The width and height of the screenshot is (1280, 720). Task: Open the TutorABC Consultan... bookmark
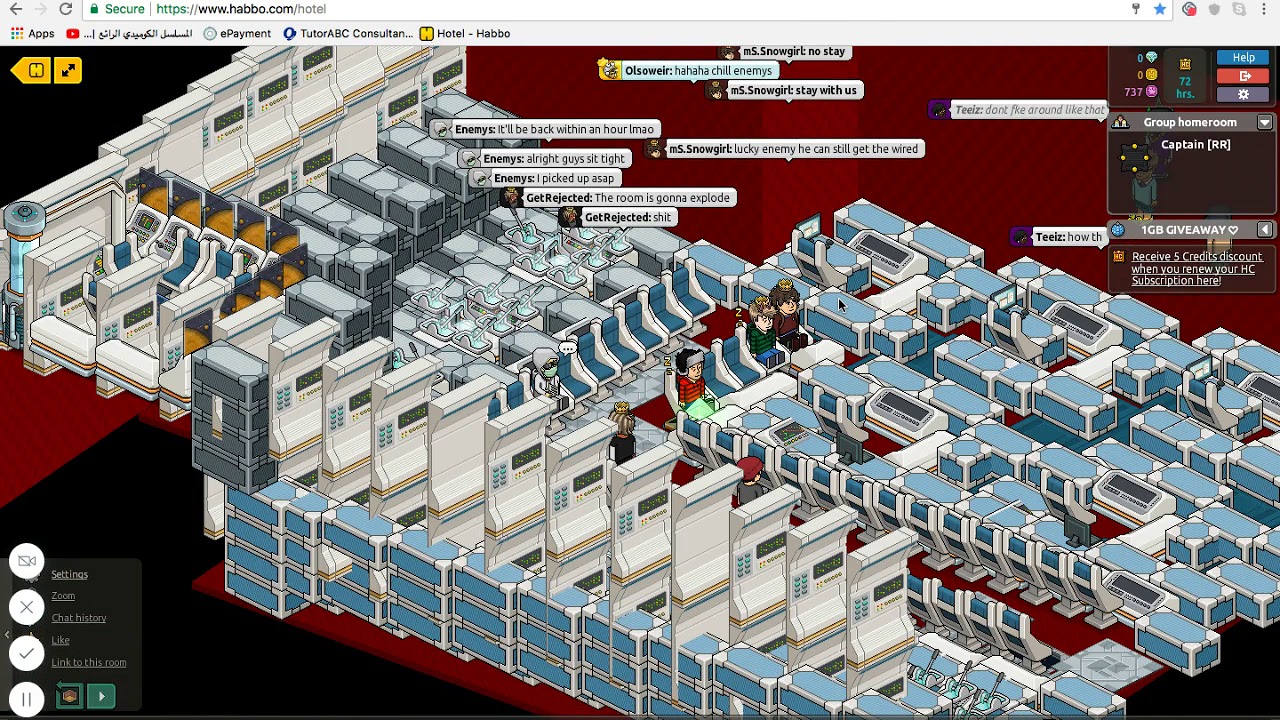[x=348, y=33]
